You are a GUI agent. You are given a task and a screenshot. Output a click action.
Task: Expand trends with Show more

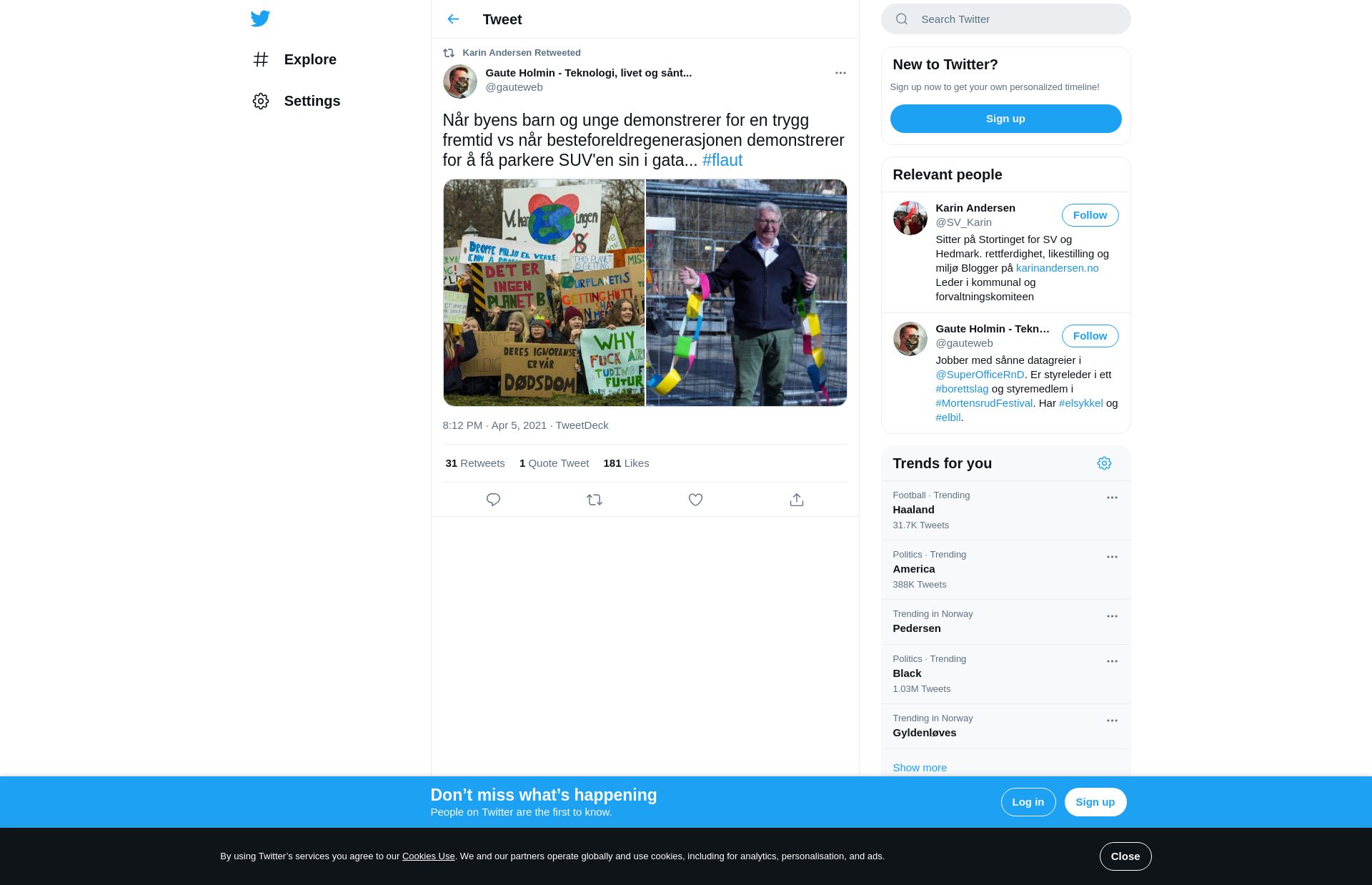pos(920,768)
